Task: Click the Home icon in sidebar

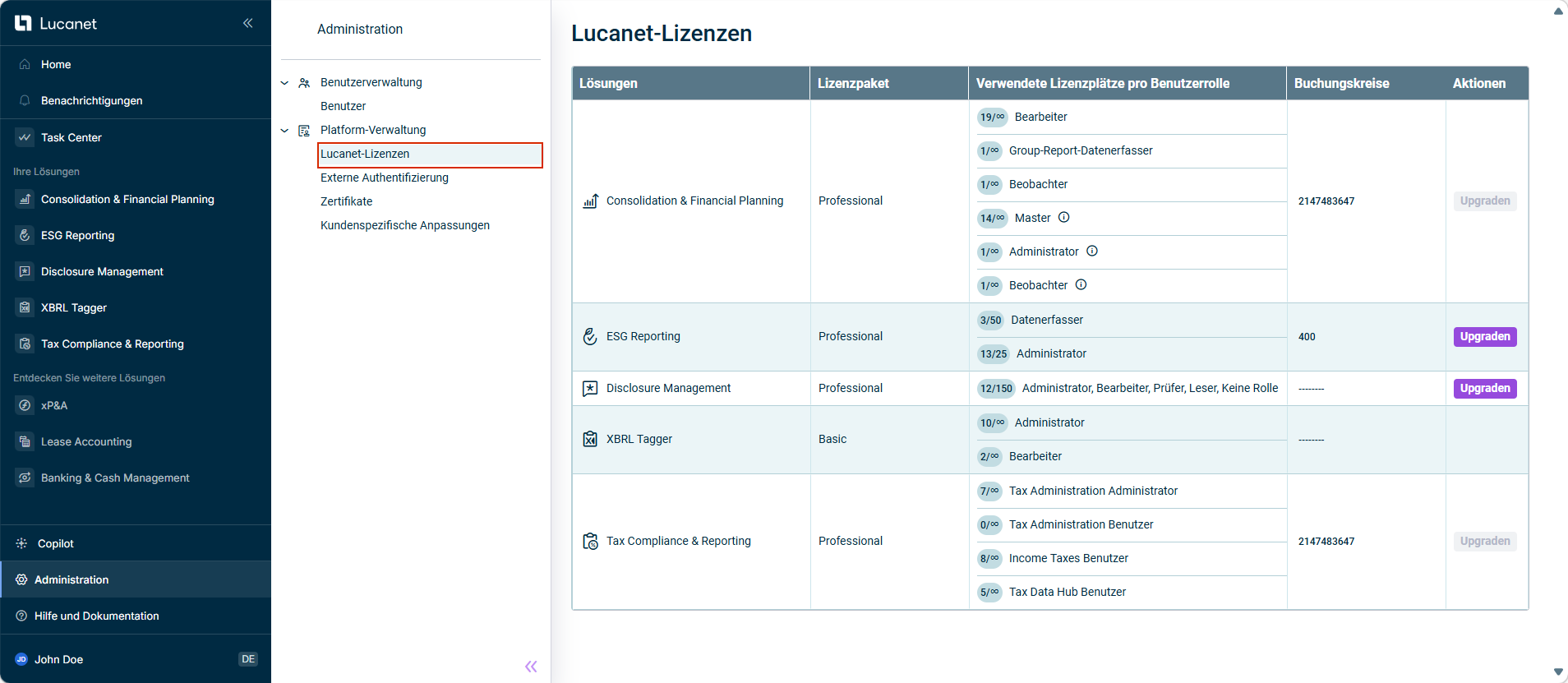Action: coord(25,64)
